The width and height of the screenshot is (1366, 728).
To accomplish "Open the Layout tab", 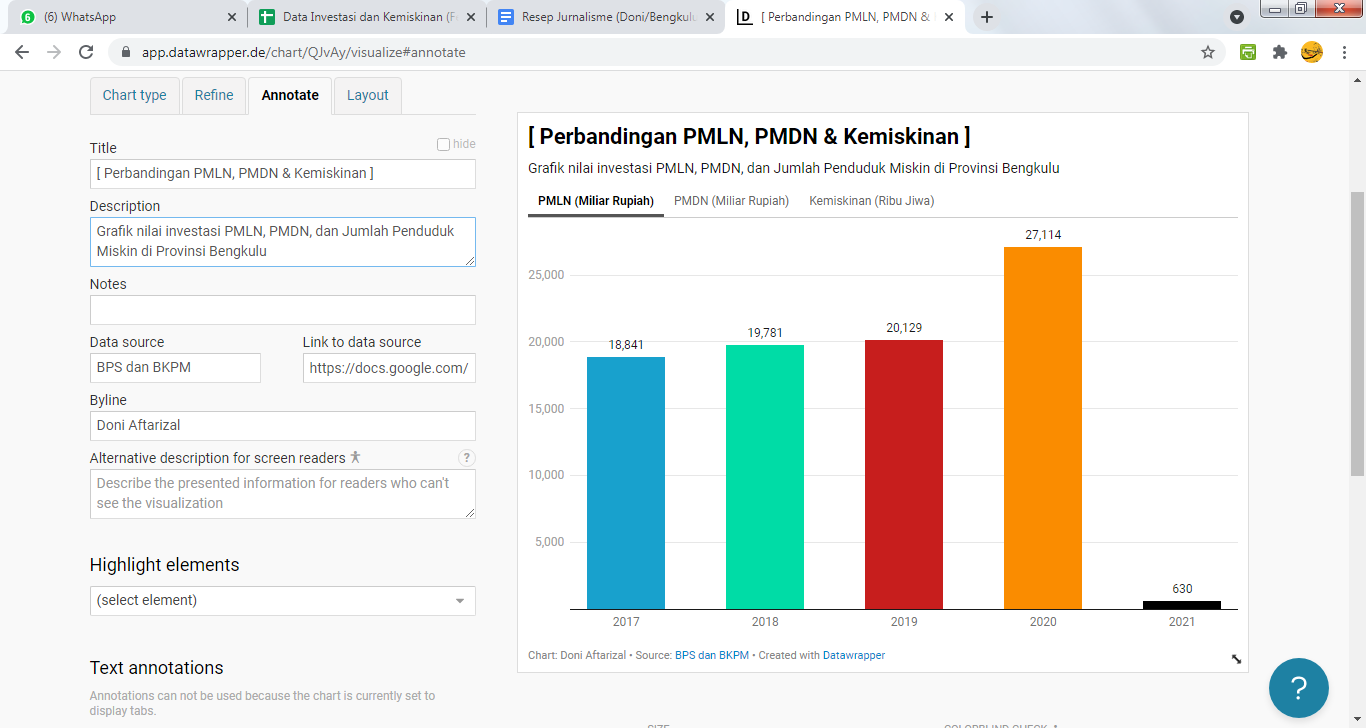I will pyautogui.click(x=367, y=96).
